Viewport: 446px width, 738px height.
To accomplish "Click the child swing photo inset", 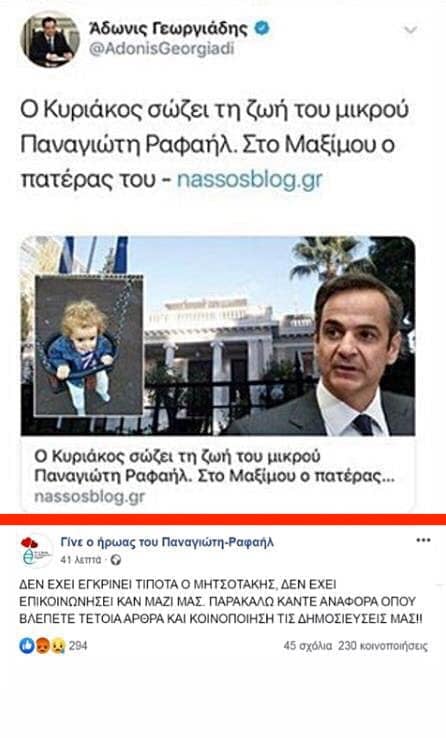I will tap(89, 346).
